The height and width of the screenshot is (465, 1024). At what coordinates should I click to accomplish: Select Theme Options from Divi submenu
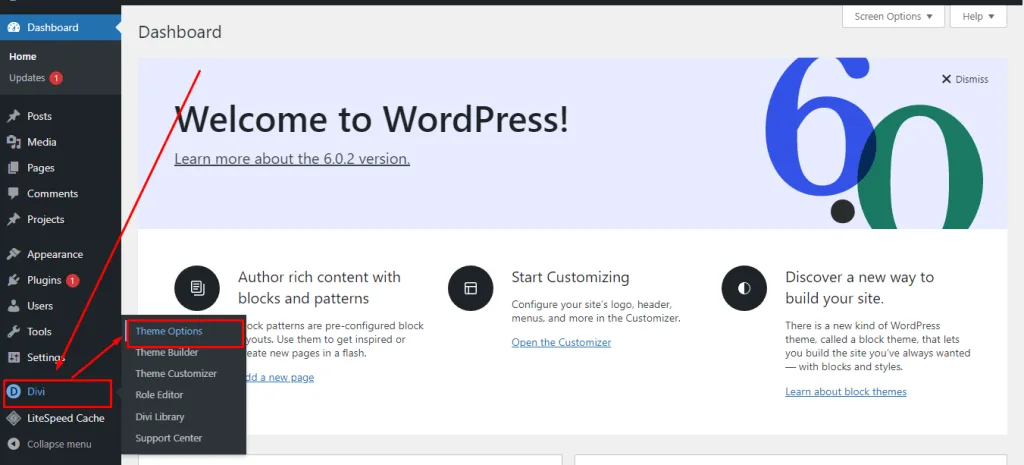[169, 331]
